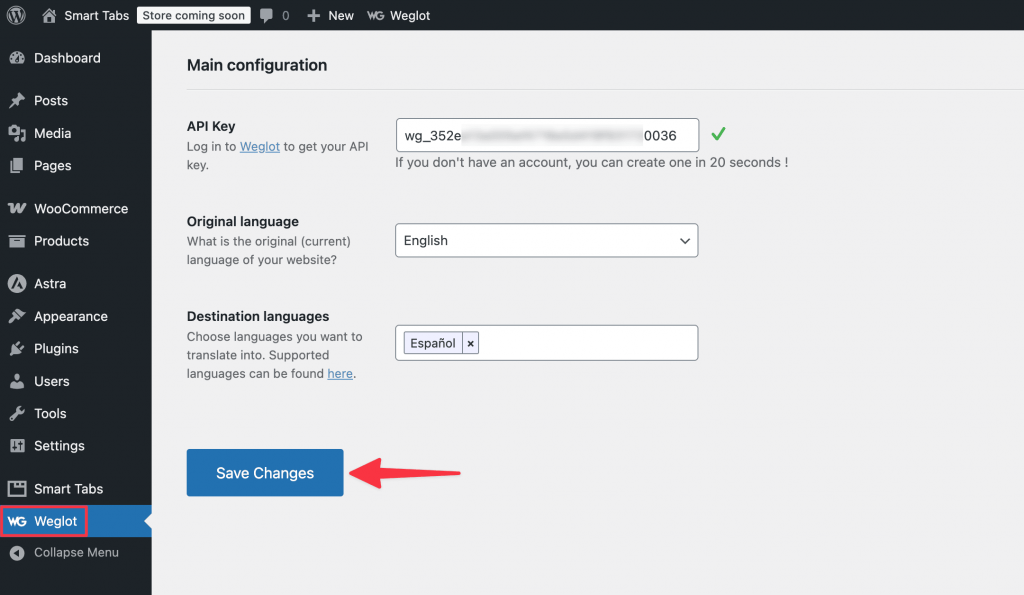Open the Plugins menu icon

coord(17,349)
